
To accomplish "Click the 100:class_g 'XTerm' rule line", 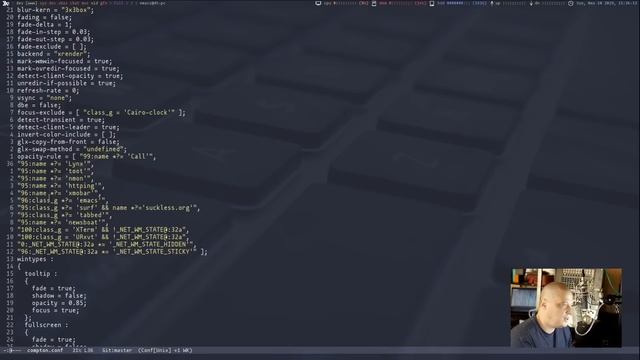I will coord(103,230).
